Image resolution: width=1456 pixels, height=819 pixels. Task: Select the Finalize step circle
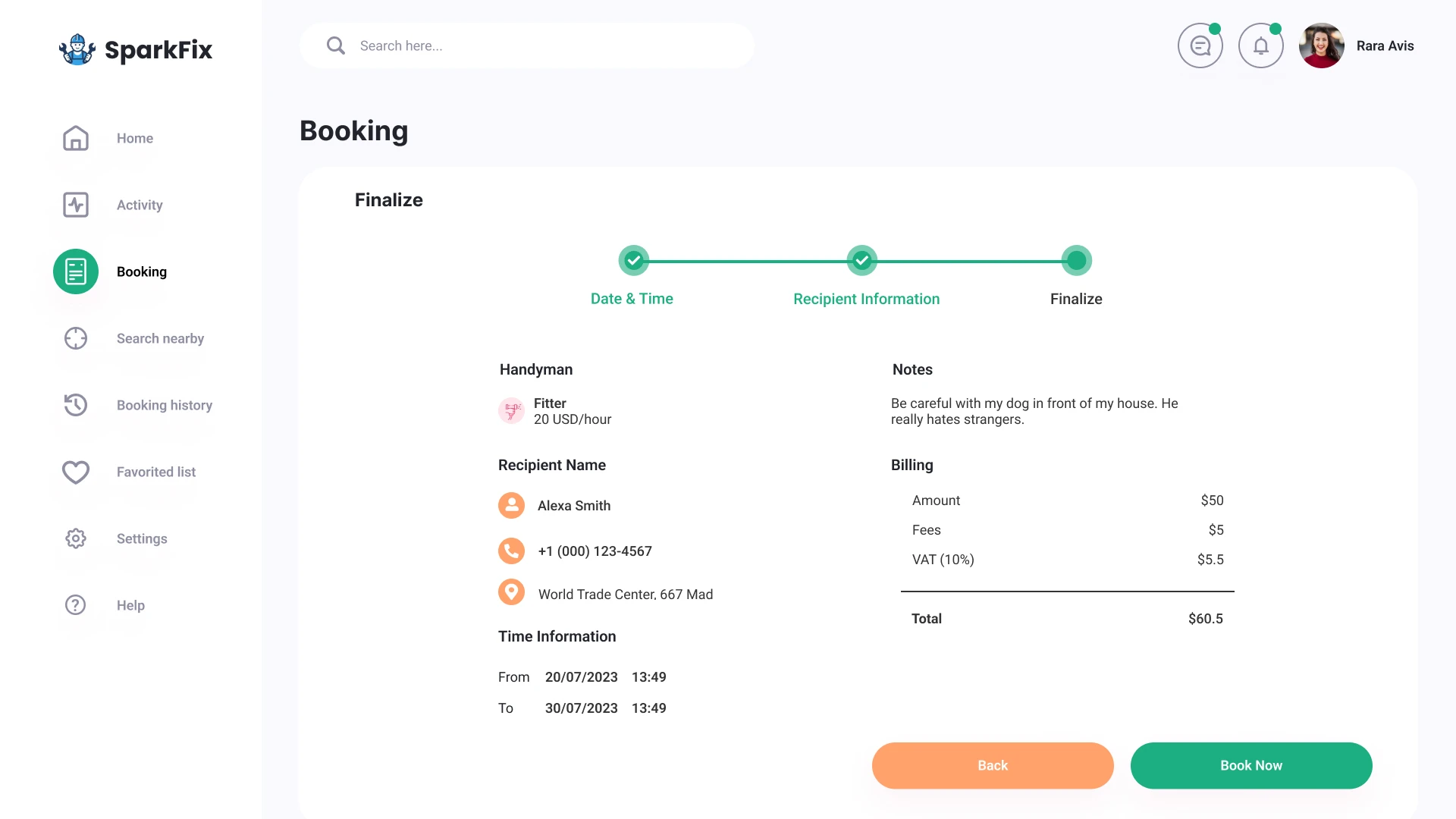click(x=1076, y=261)
